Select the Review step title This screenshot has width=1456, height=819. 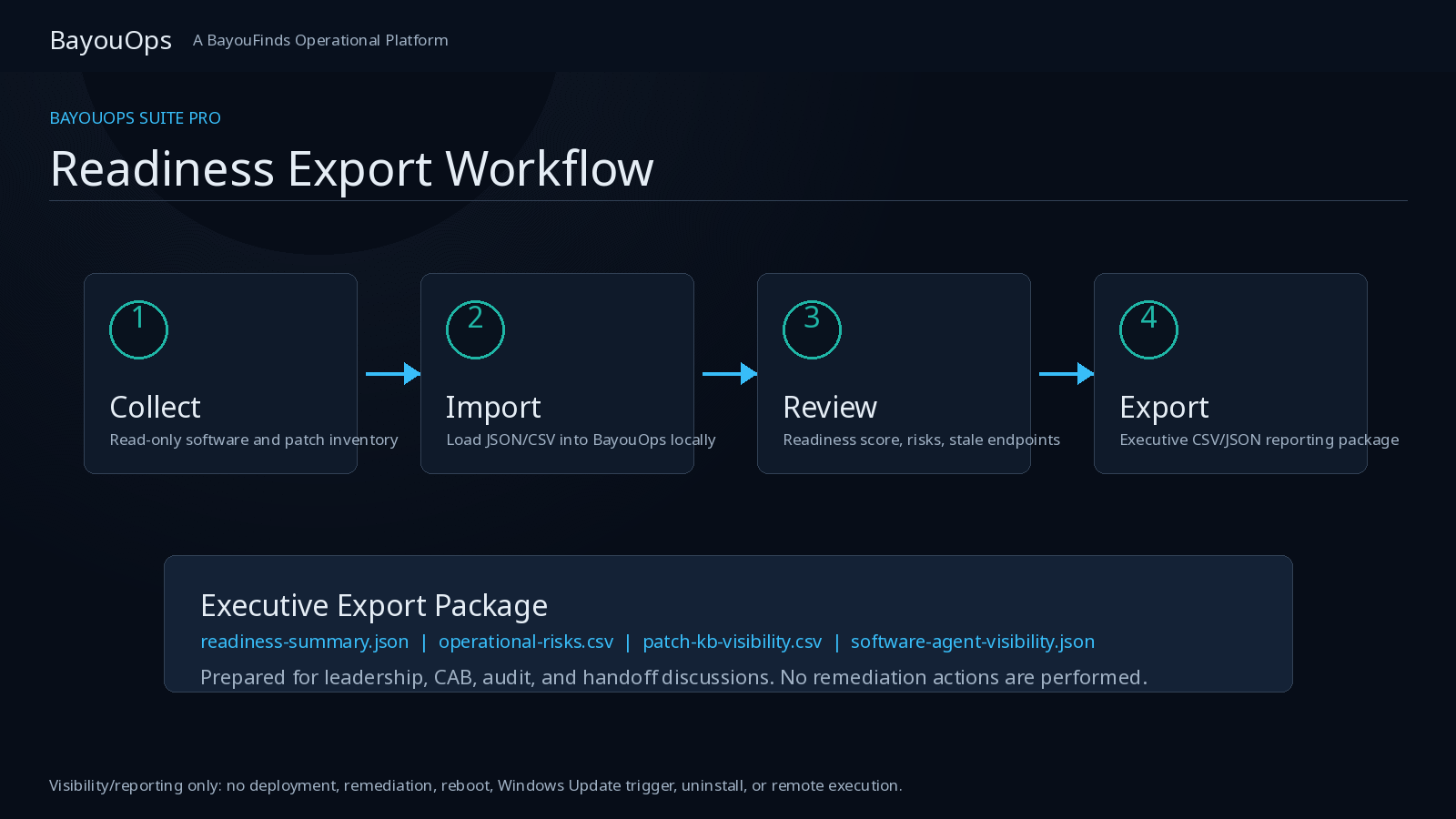pos(830,407)
